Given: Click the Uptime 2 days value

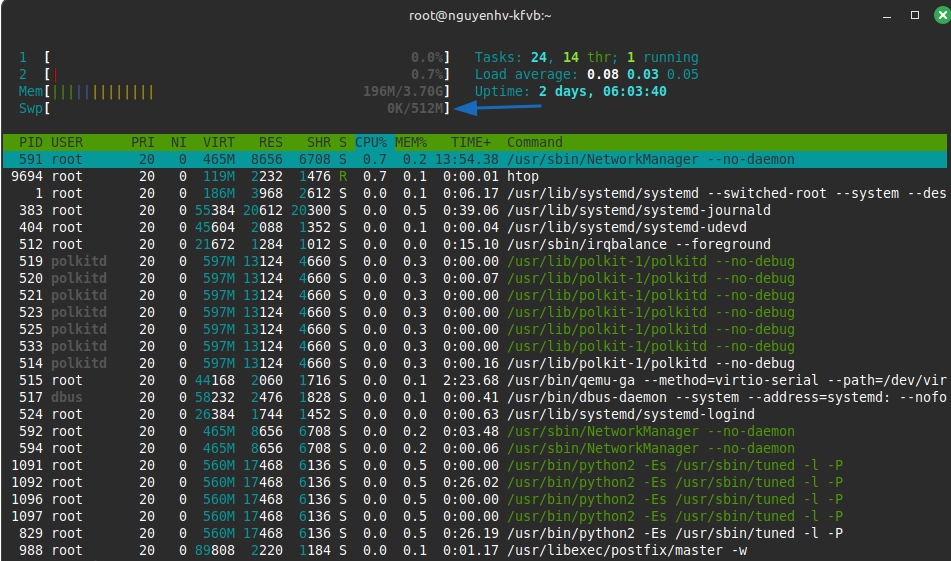Looking at the screenshot, I should click(x=602, y=92).
